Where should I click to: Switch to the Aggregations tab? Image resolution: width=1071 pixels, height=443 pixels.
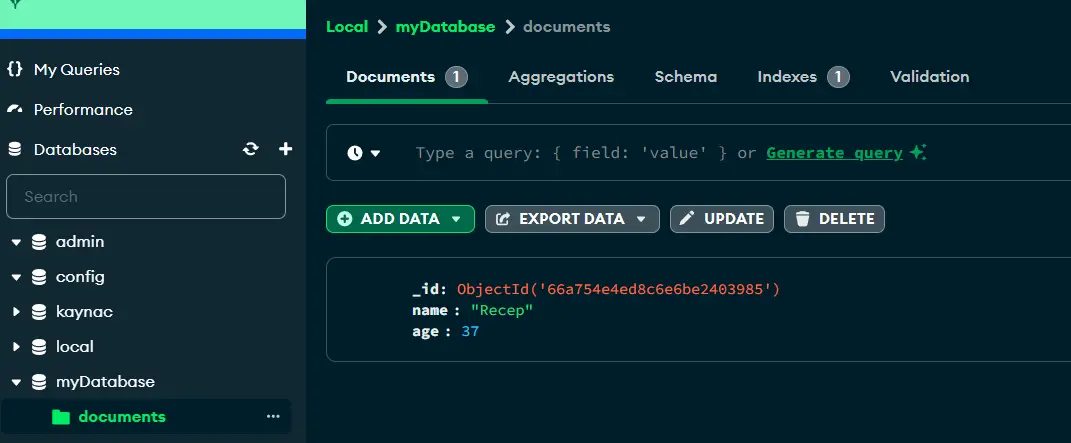click(x=561, y=76)
